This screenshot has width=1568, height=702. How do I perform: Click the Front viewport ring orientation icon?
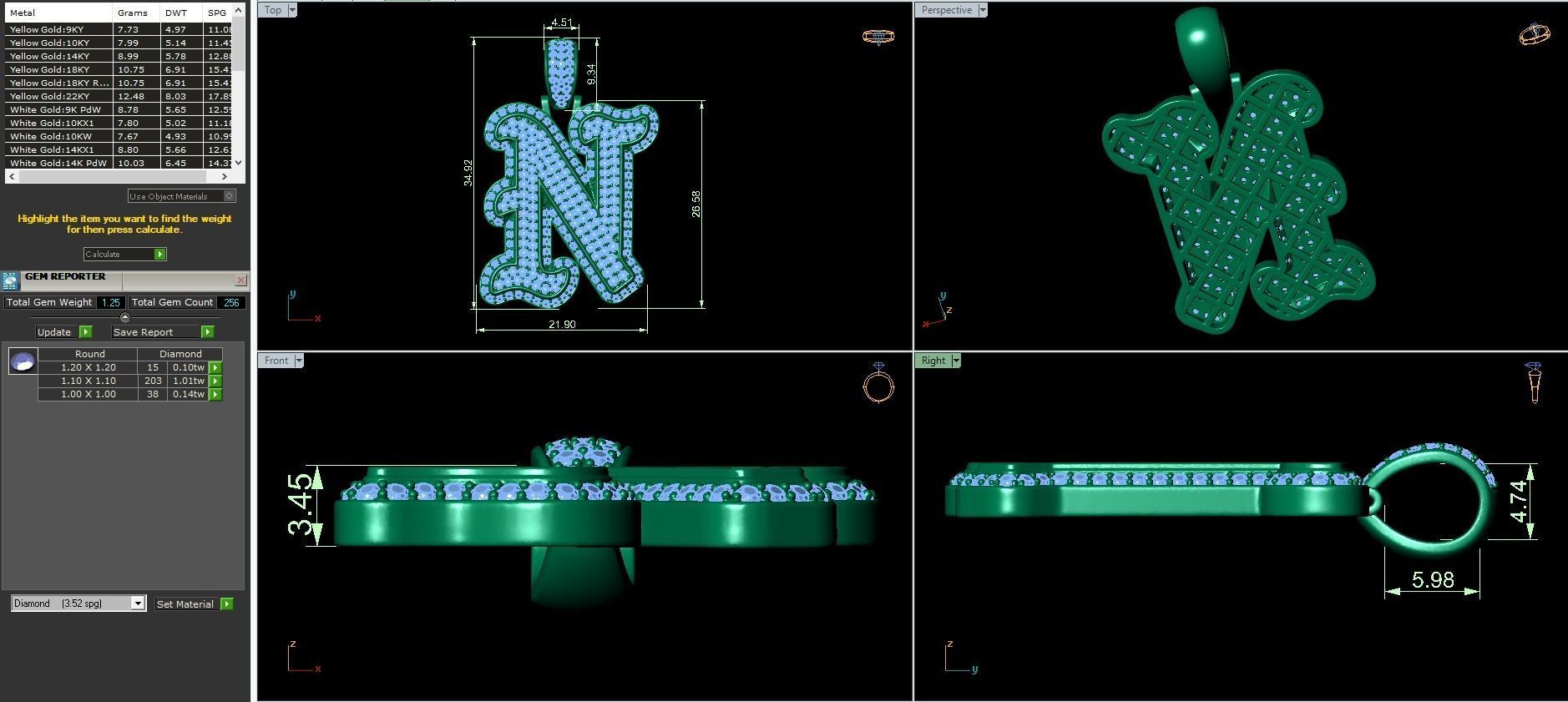tap(878, 383)
